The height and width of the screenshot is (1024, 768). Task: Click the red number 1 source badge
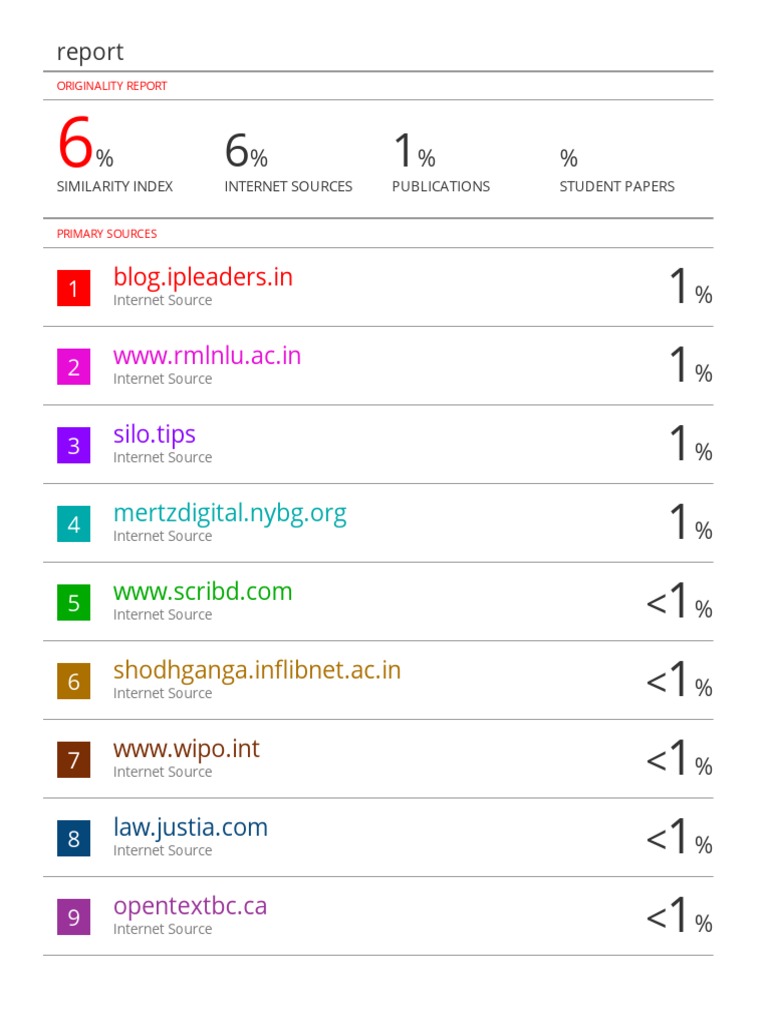click(73, 289)
